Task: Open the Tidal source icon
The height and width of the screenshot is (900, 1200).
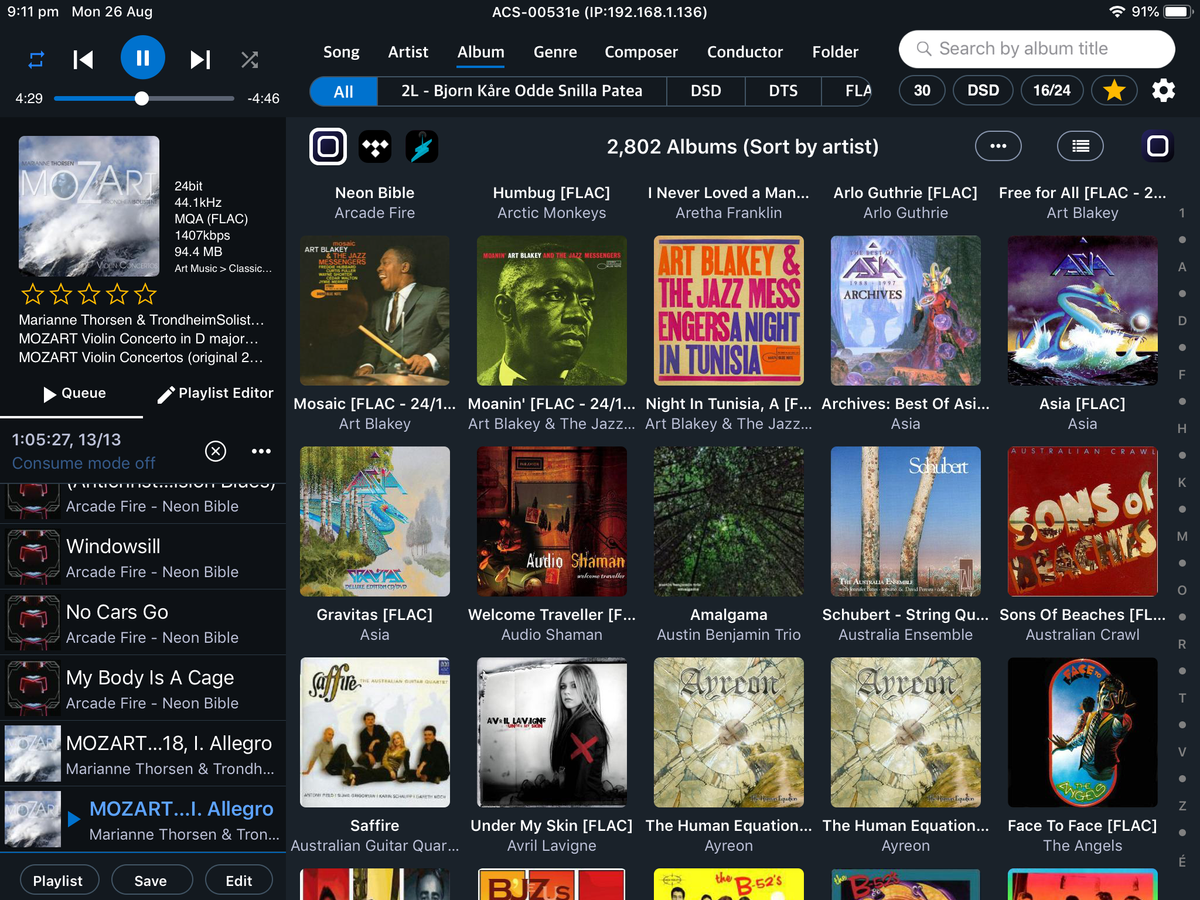Action: pos(375,147)
